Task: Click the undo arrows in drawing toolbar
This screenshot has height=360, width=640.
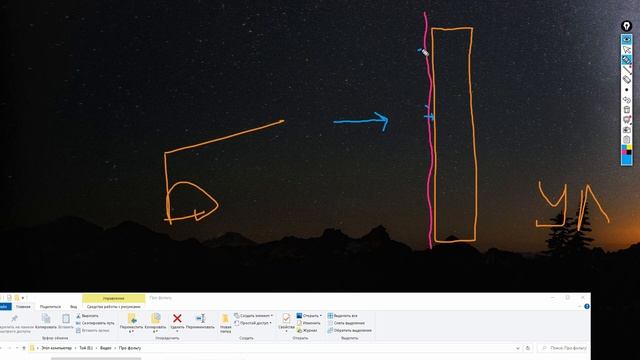Action: pos(627,100)
